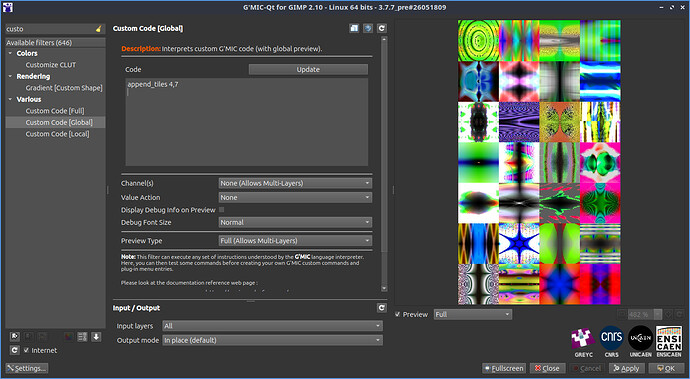This screenshot has height=379, width=690.
Task: Collapse the Various filter category
Action: coord(11,99)
